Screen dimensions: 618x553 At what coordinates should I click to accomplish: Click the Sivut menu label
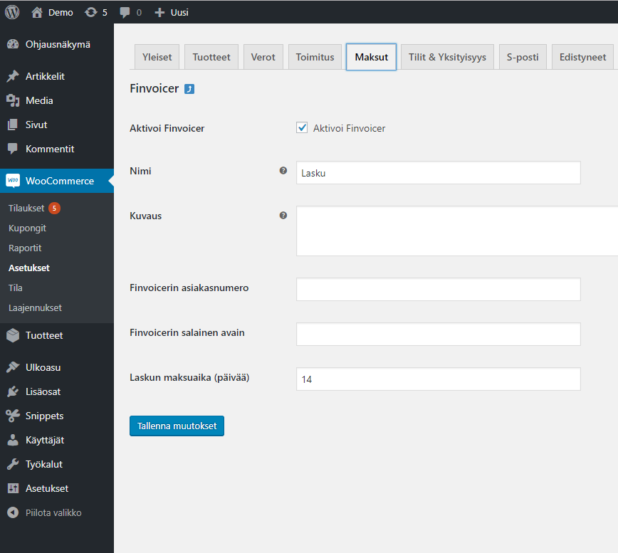pyautogui.click(x=36, y=125)
